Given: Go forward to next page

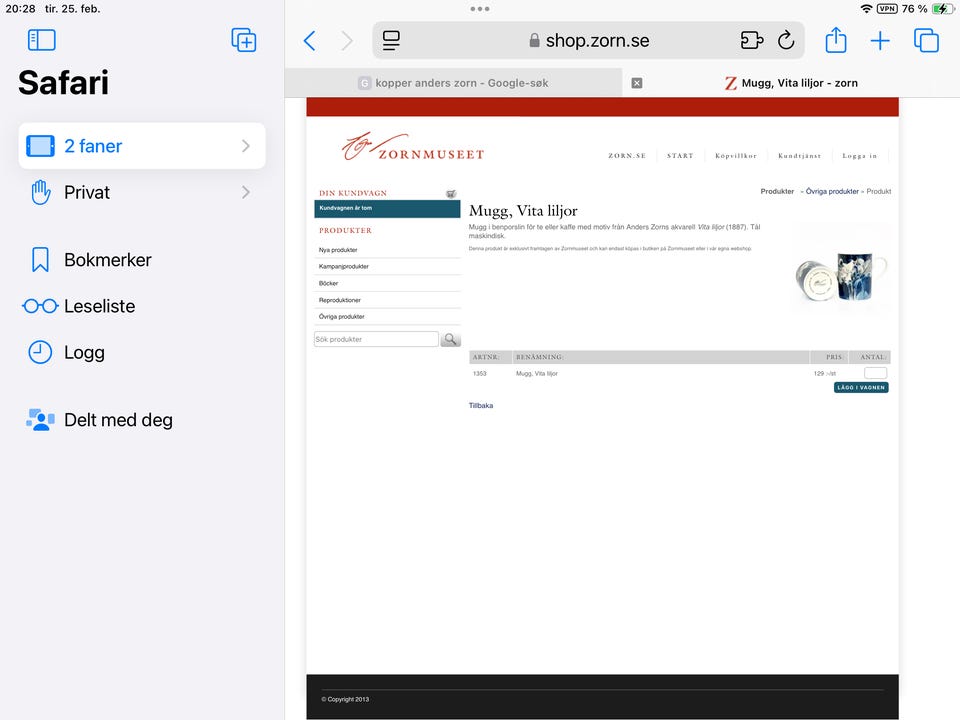Looking at the screenshot, I should (347, 41).
